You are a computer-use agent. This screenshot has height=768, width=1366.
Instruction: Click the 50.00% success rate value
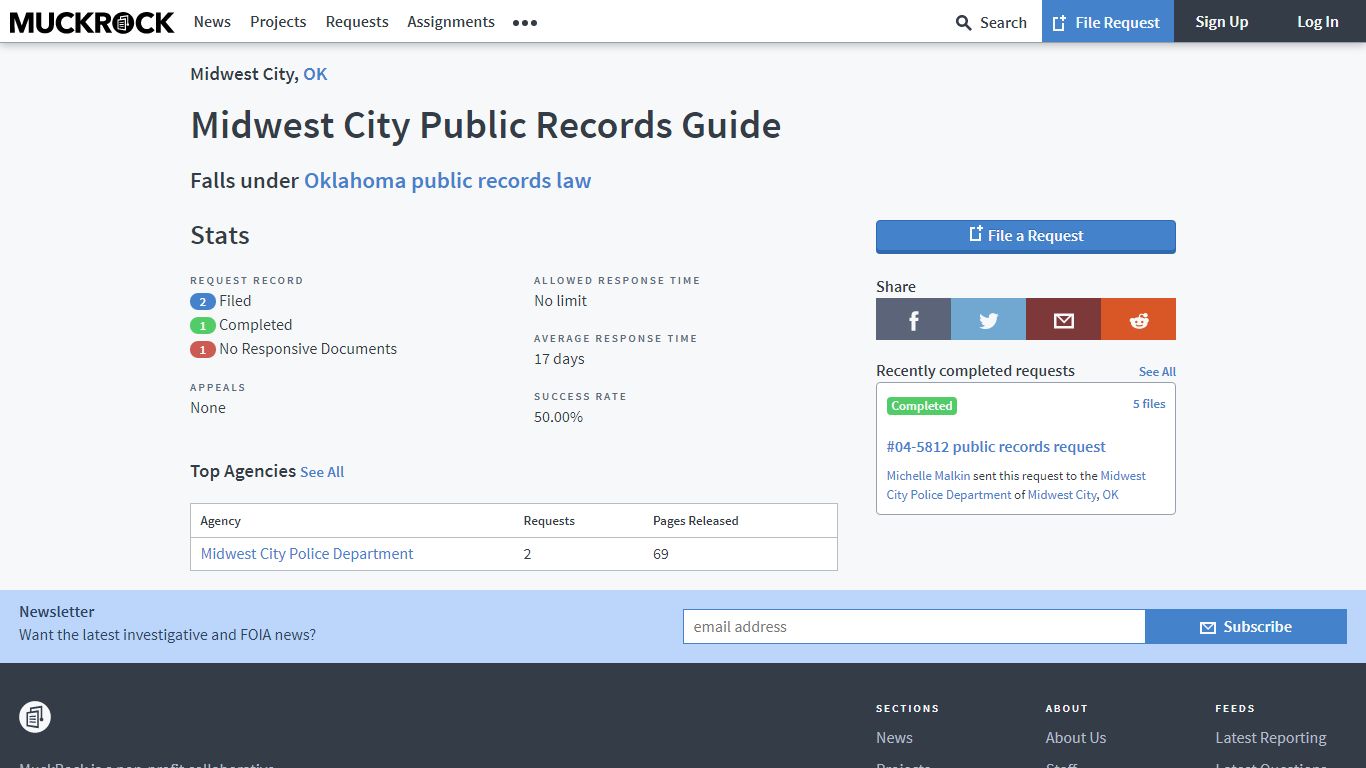[558, 417]
